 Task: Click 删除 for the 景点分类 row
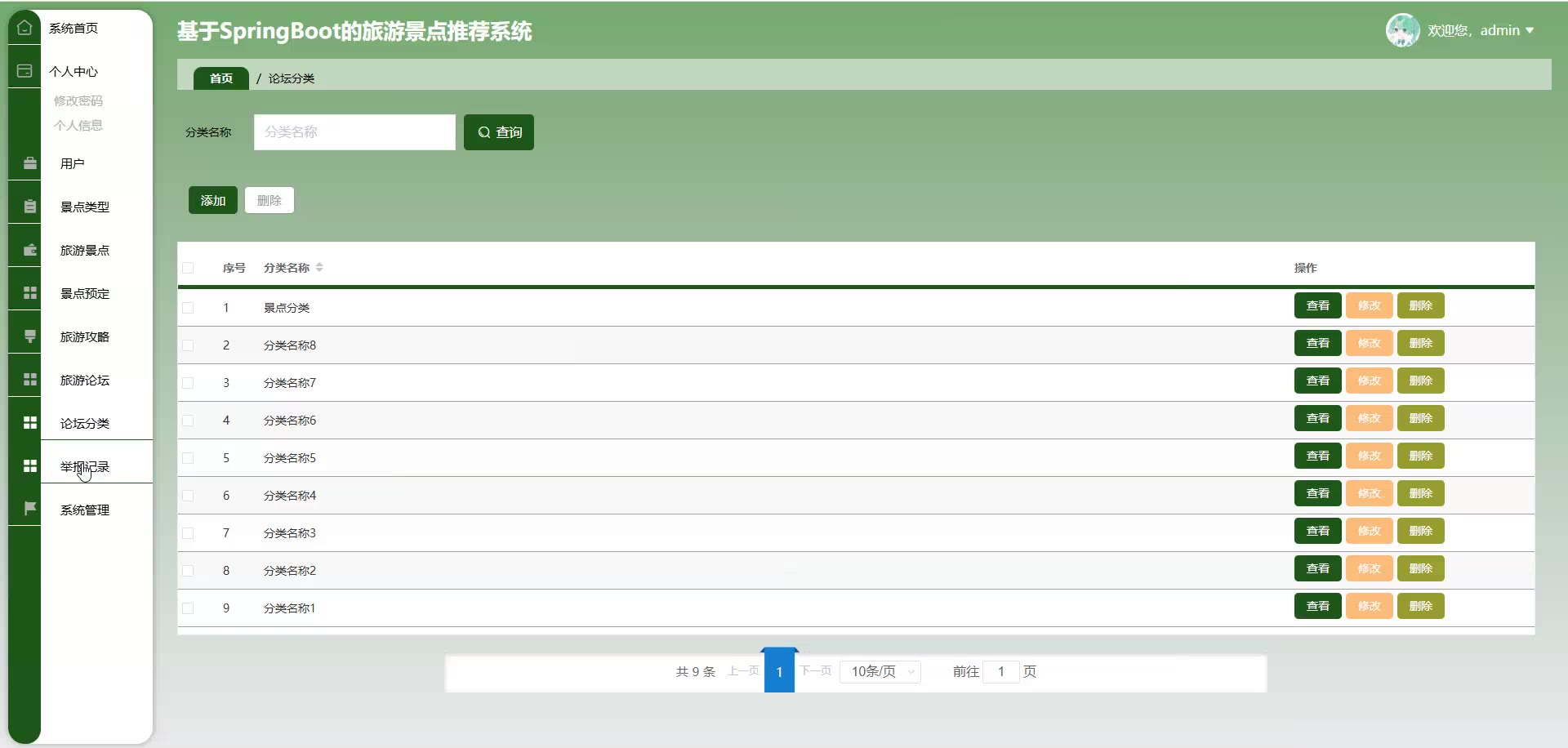1421,305
